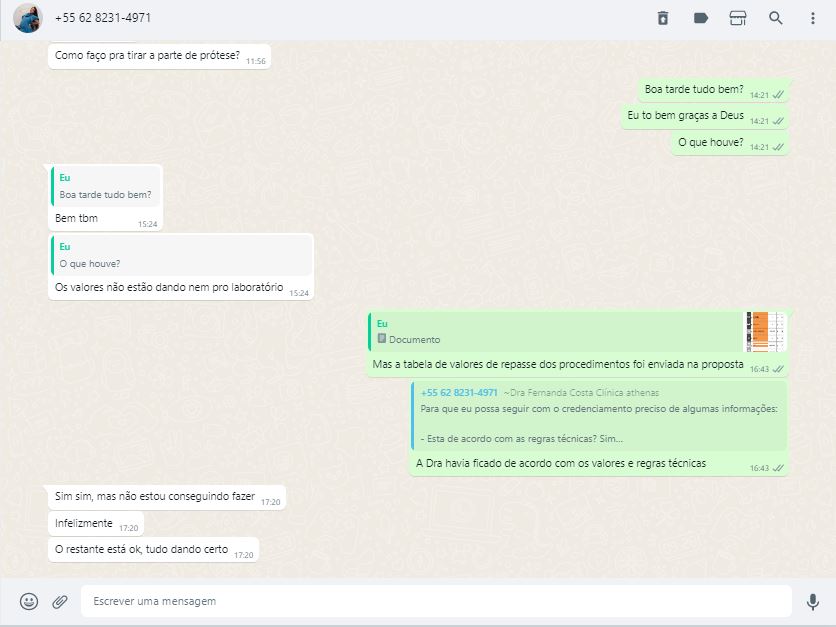Select the 'Infelizmente' message bubble
836x627 pixels.
[x=84, y=523]
